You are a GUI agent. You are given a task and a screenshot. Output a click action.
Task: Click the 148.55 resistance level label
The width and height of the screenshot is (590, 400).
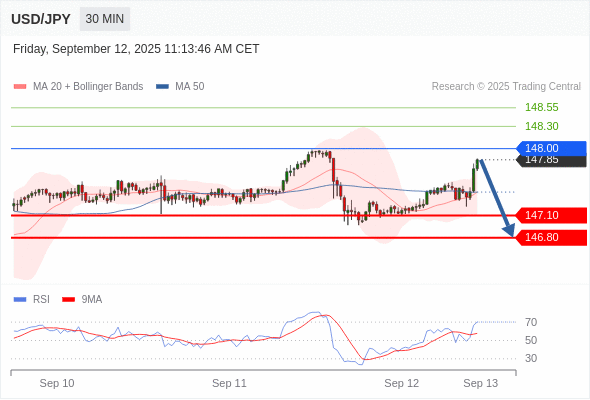541,108
